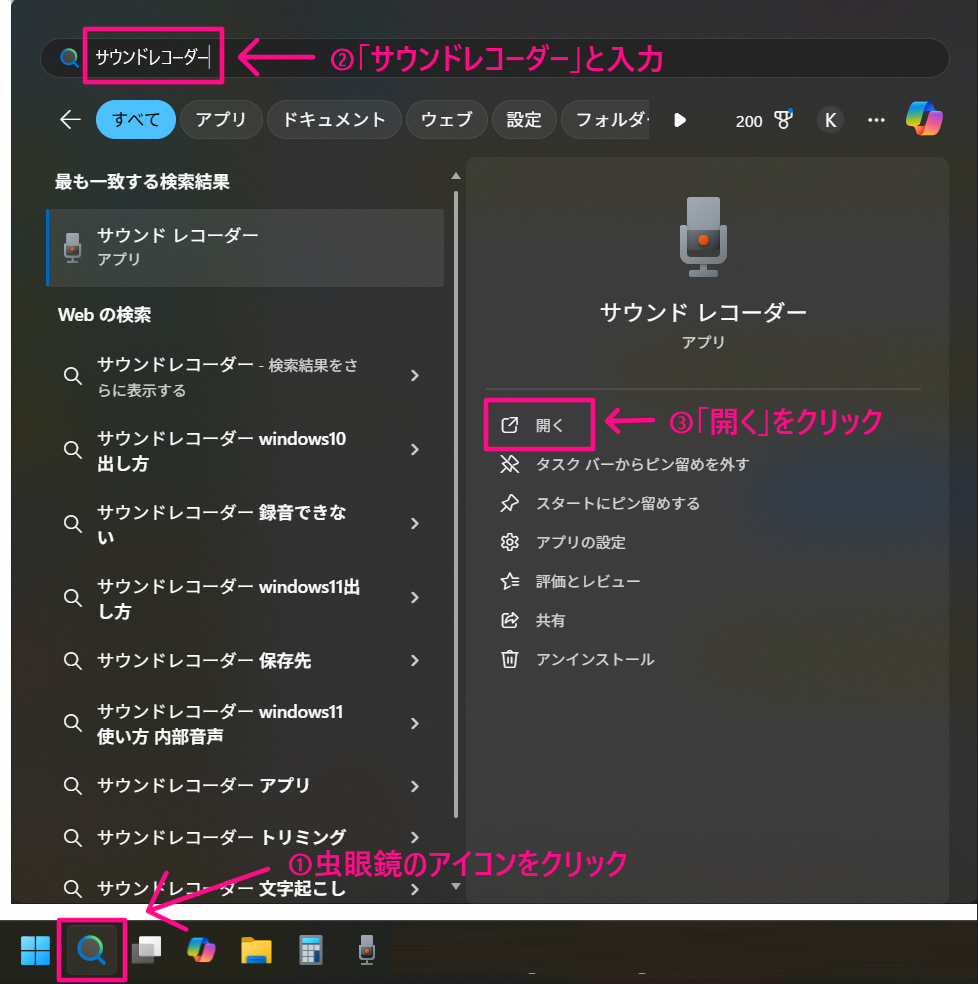Click the results scroll up arrow
The image size is (978, 984).
coord(456,176)
